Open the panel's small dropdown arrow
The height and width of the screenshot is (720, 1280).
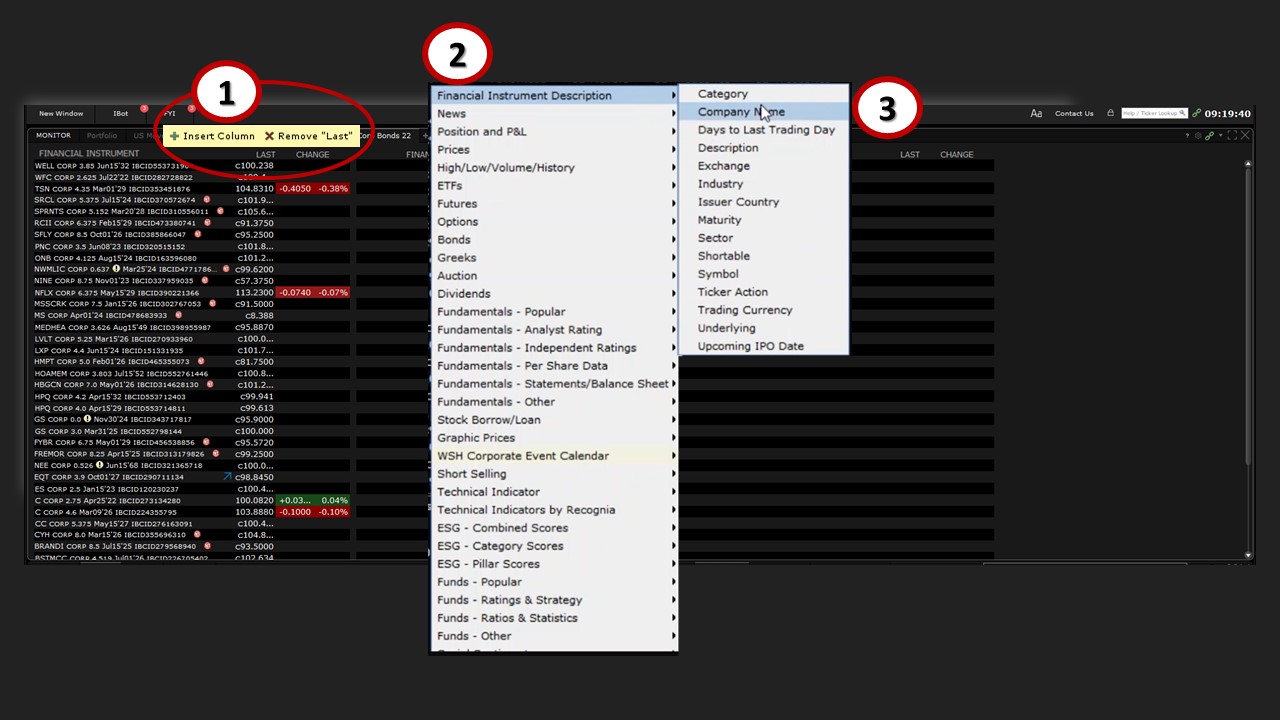click(x=1220, y=136)
